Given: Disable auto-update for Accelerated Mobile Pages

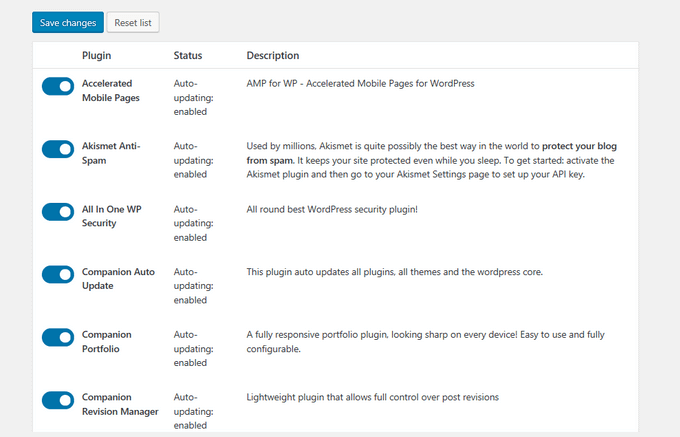Looking at the screenshot, I should point(58,87).
